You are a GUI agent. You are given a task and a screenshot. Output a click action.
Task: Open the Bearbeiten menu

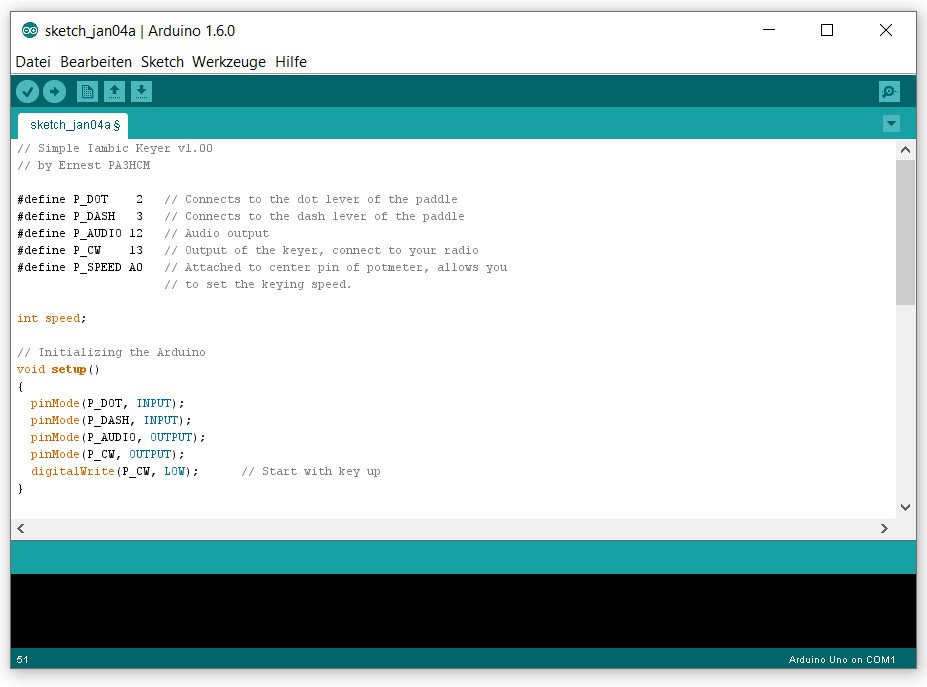click(x=96, y=61)
